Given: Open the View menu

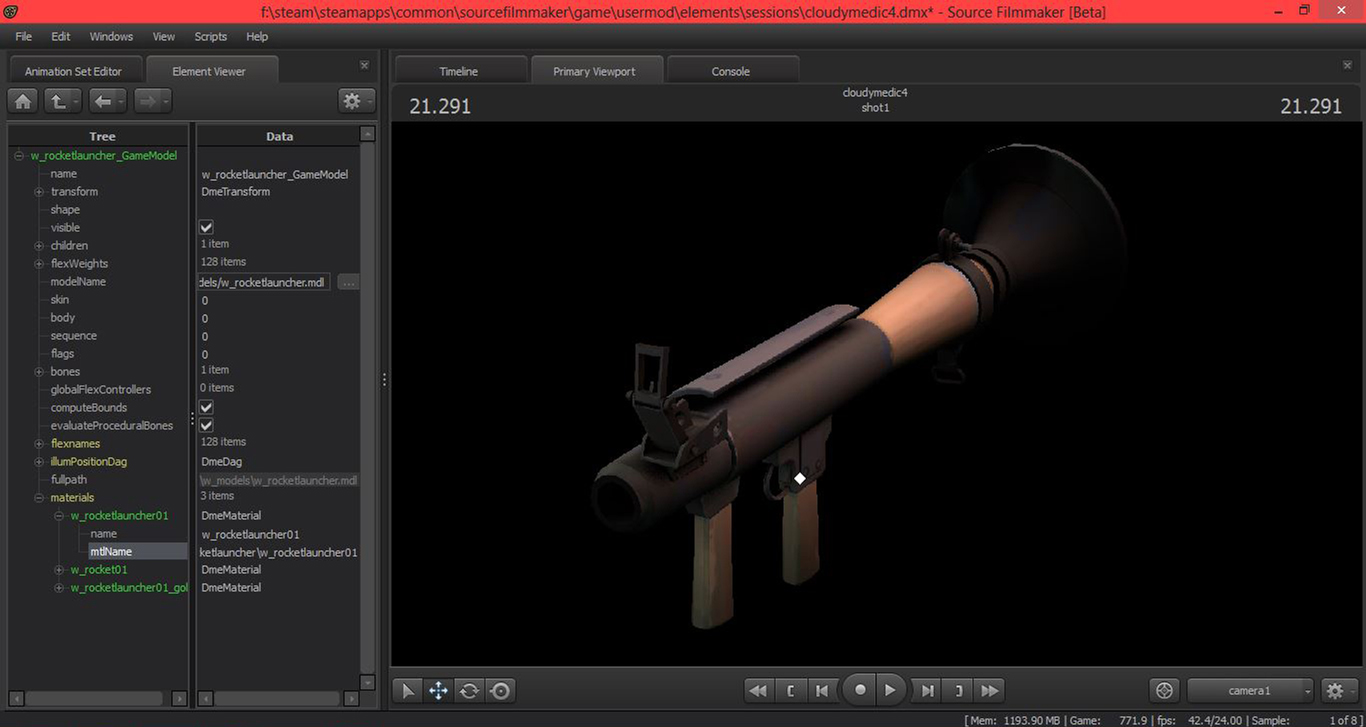Looking at the screenshot, I should tap(164, 36).
